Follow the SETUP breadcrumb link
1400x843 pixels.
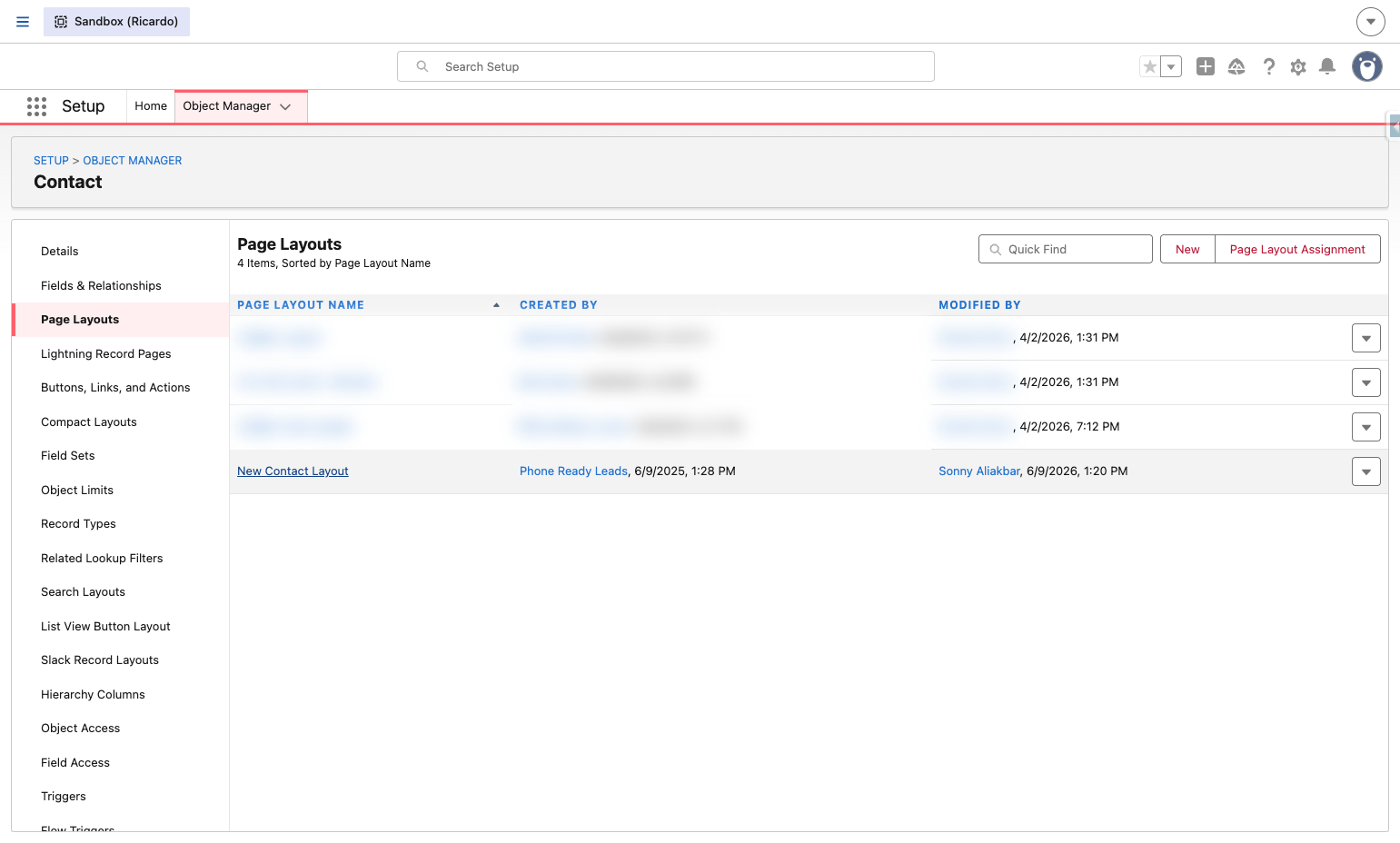point(51,161)
